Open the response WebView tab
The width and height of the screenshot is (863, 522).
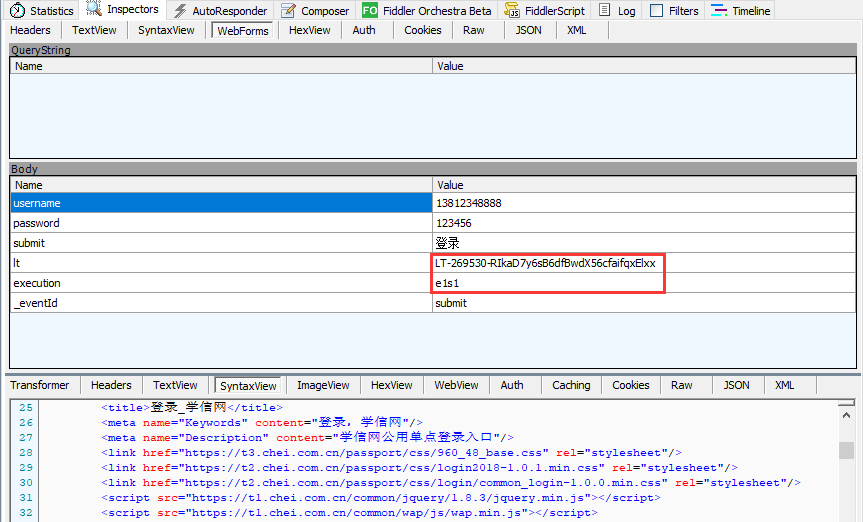[x=456, y=385]
